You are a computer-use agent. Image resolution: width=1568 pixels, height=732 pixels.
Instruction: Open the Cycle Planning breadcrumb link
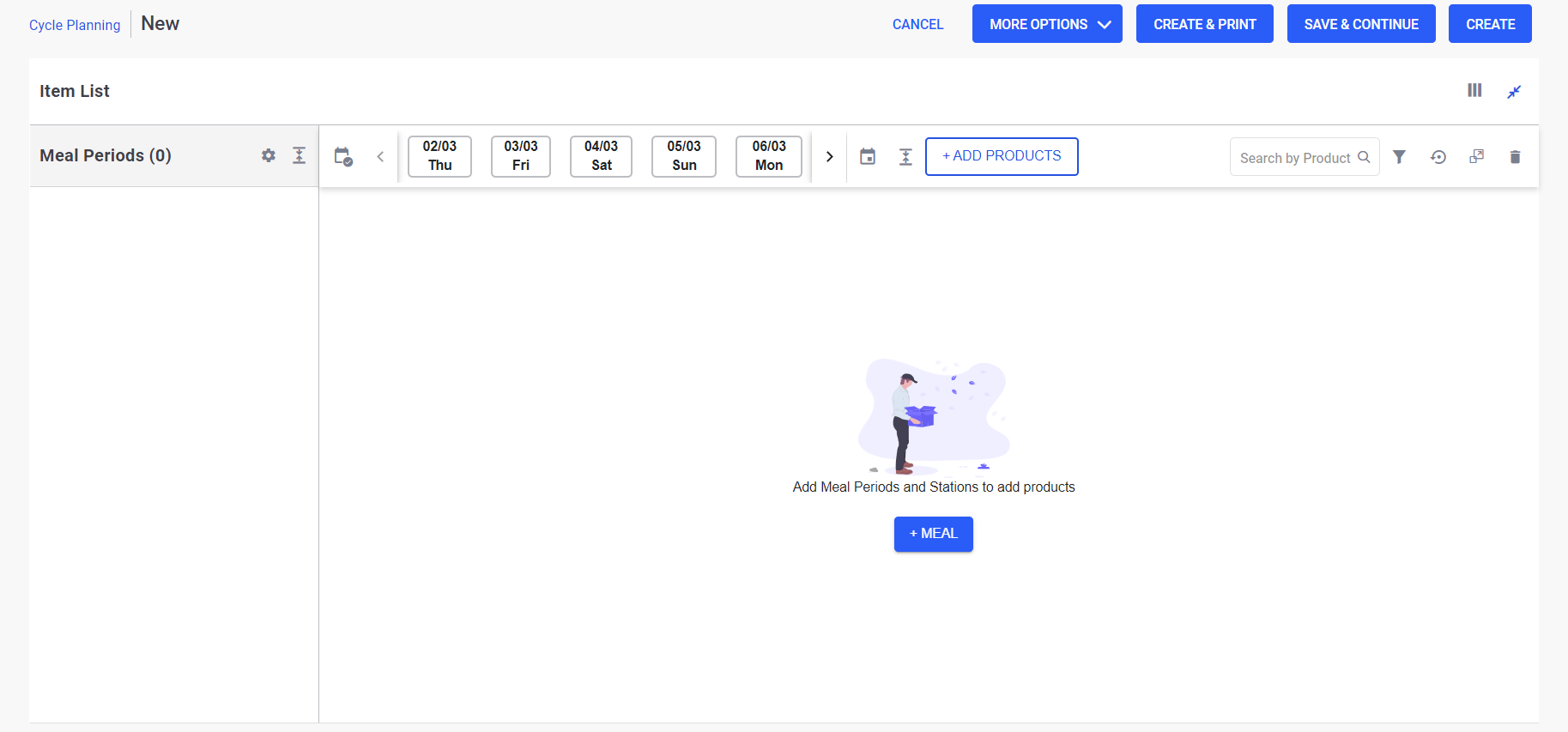(75, 25)
